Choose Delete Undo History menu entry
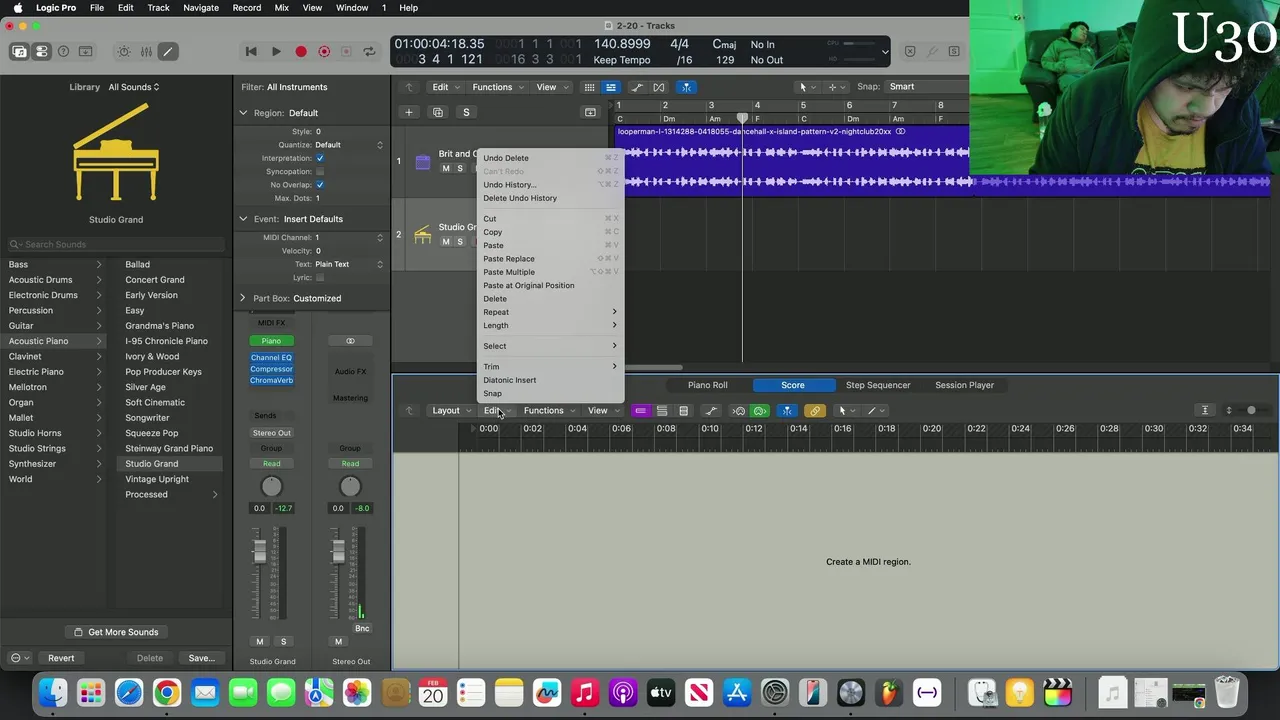Viewport: 1280px width, 720px height. coord(551,198)
